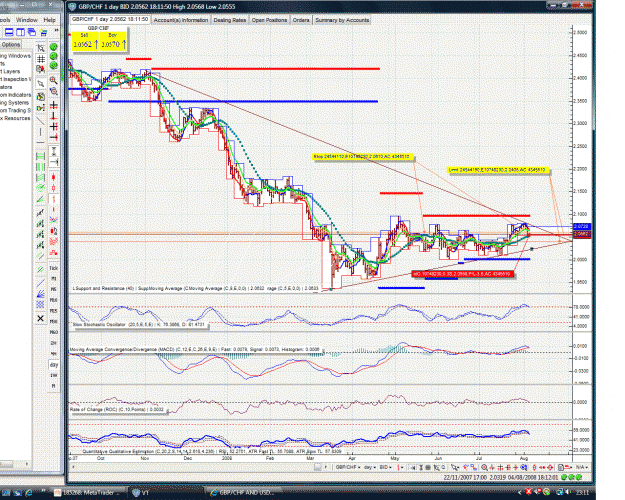625x500 pixels.
Task: Open the BID price type dropdown
Action: pos(385,467)
